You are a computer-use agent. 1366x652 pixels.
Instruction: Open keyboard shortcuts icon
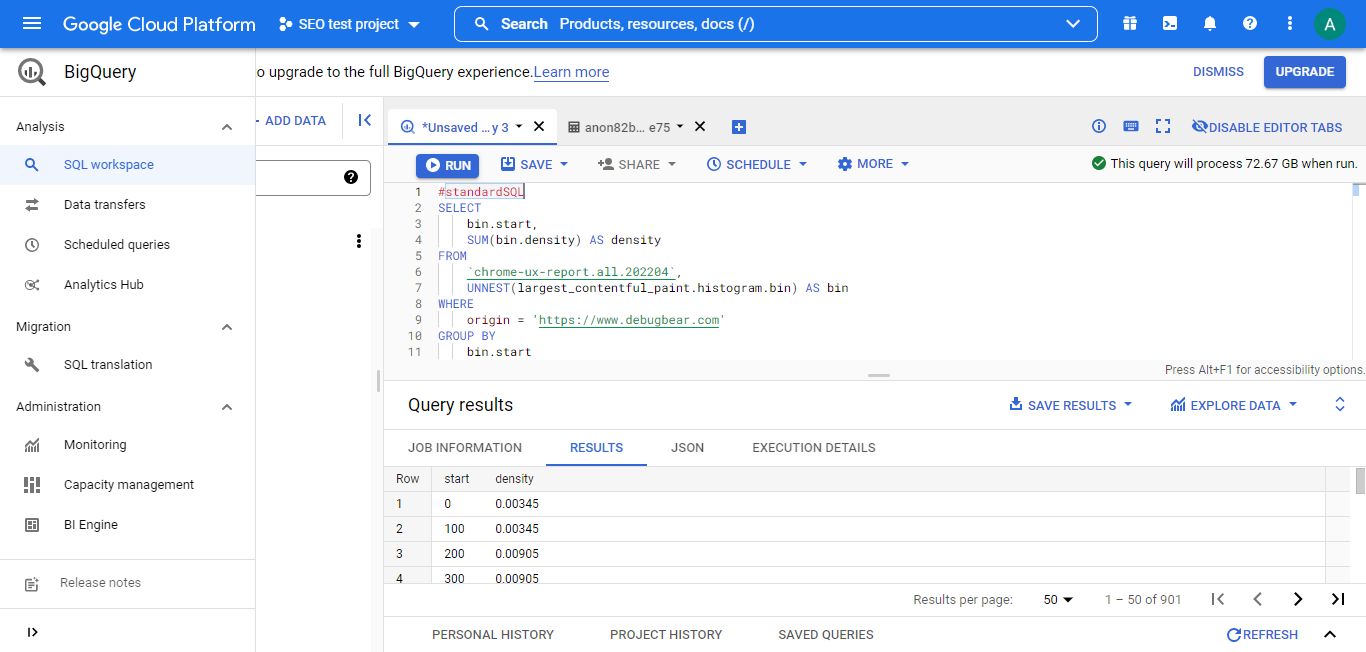click(x=1131, y=126)
